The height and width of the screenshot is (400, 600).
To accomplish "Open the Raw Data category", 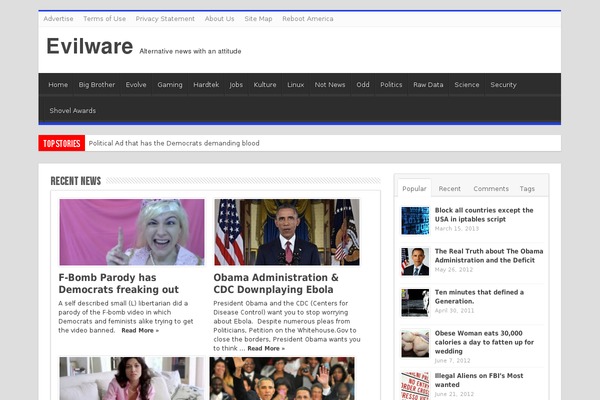I will [428, 85].
